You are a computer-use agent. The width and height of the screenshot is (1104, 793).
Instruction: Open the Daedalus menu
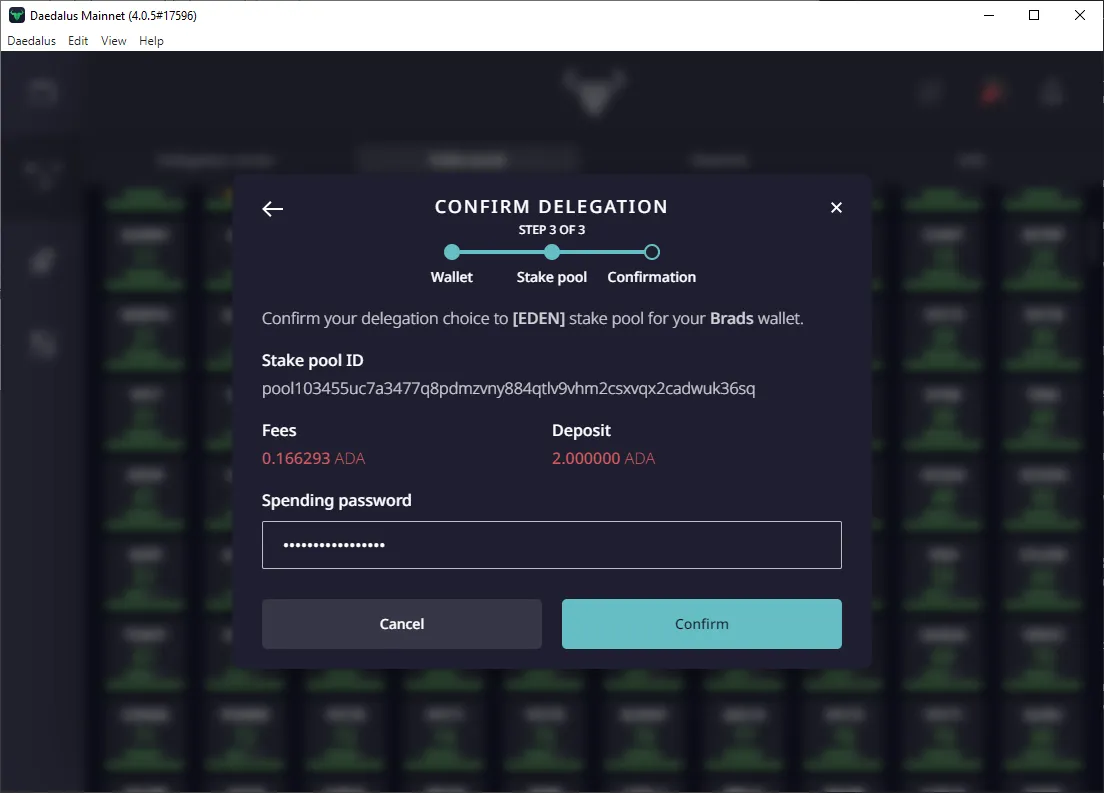click(32, 41)
